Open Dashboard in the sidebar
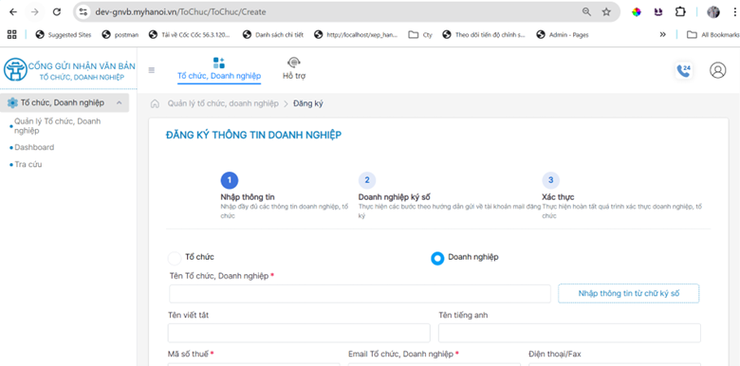This screenshot has width=740, height=366. [x=34, y=147]
